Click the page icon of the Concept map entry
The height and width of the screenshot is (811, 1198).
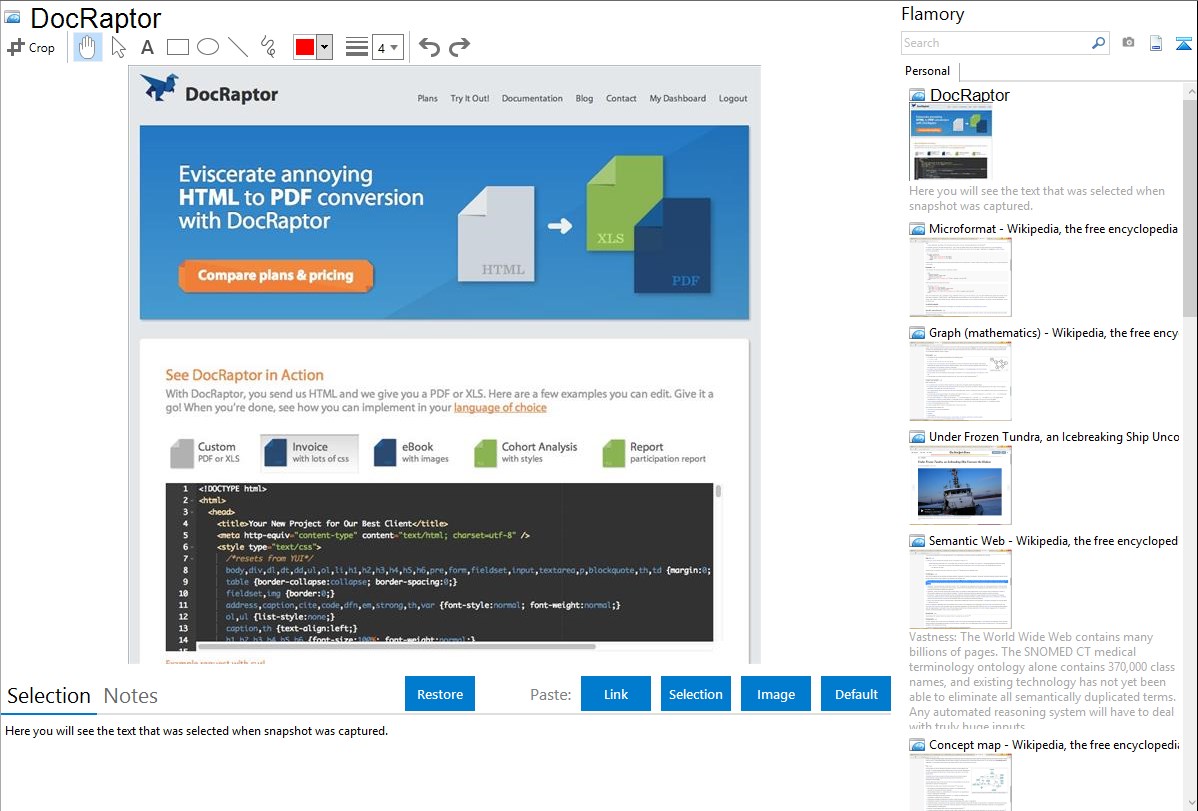point(917,745)
